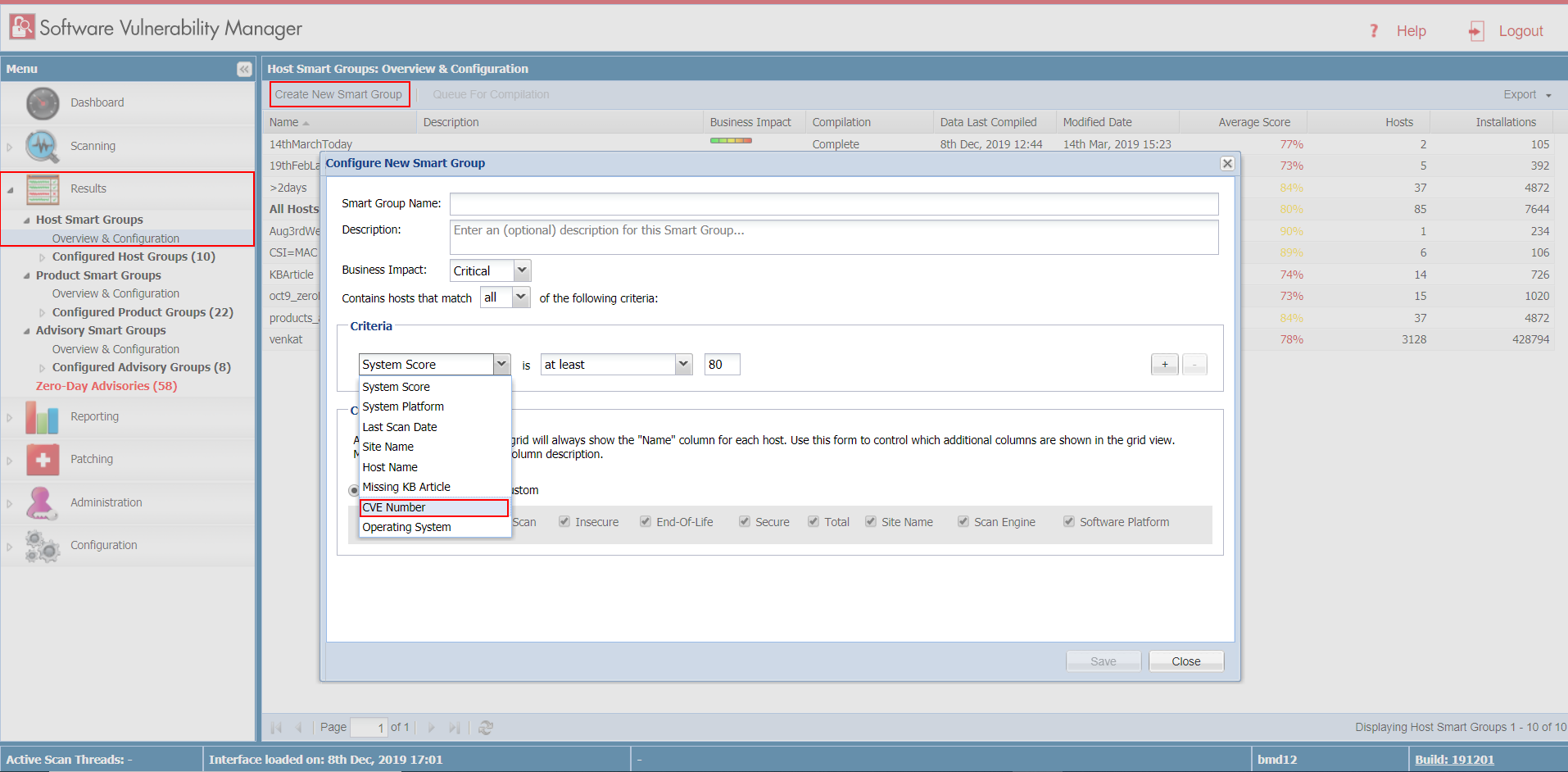Click the Software Vulnerability Manager logo
This screenshot has height=772, width=1568.
click(x=22, y=27)
